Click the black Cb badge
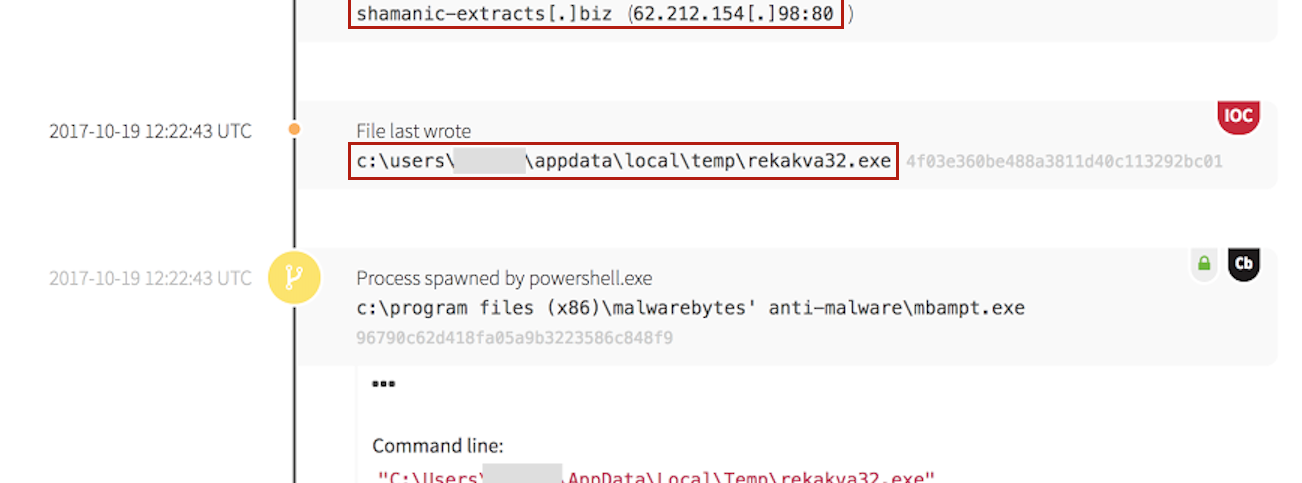This screenshot has width=1302, height=483. tap(1243, 264)
